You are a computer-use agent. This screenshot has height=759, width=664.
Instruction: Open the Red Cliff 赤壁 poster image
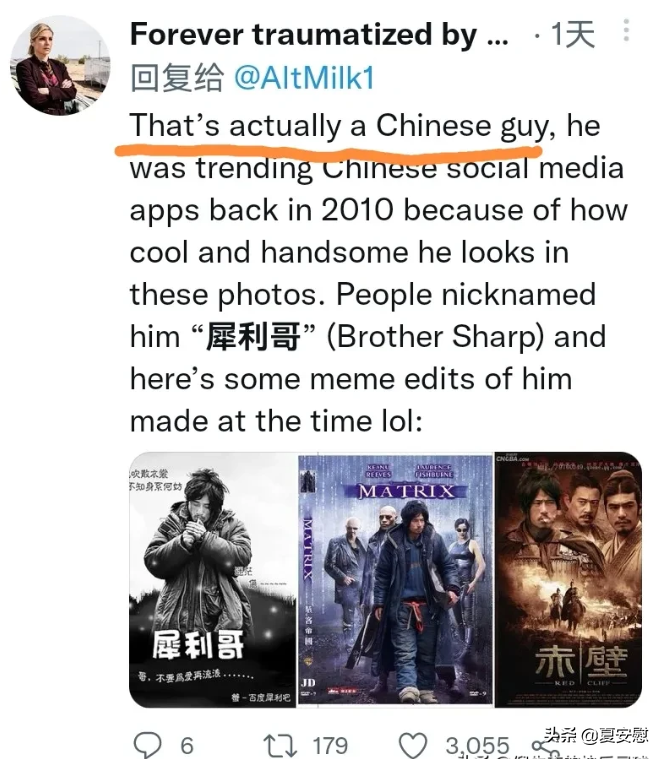click(x=568, y=580)
